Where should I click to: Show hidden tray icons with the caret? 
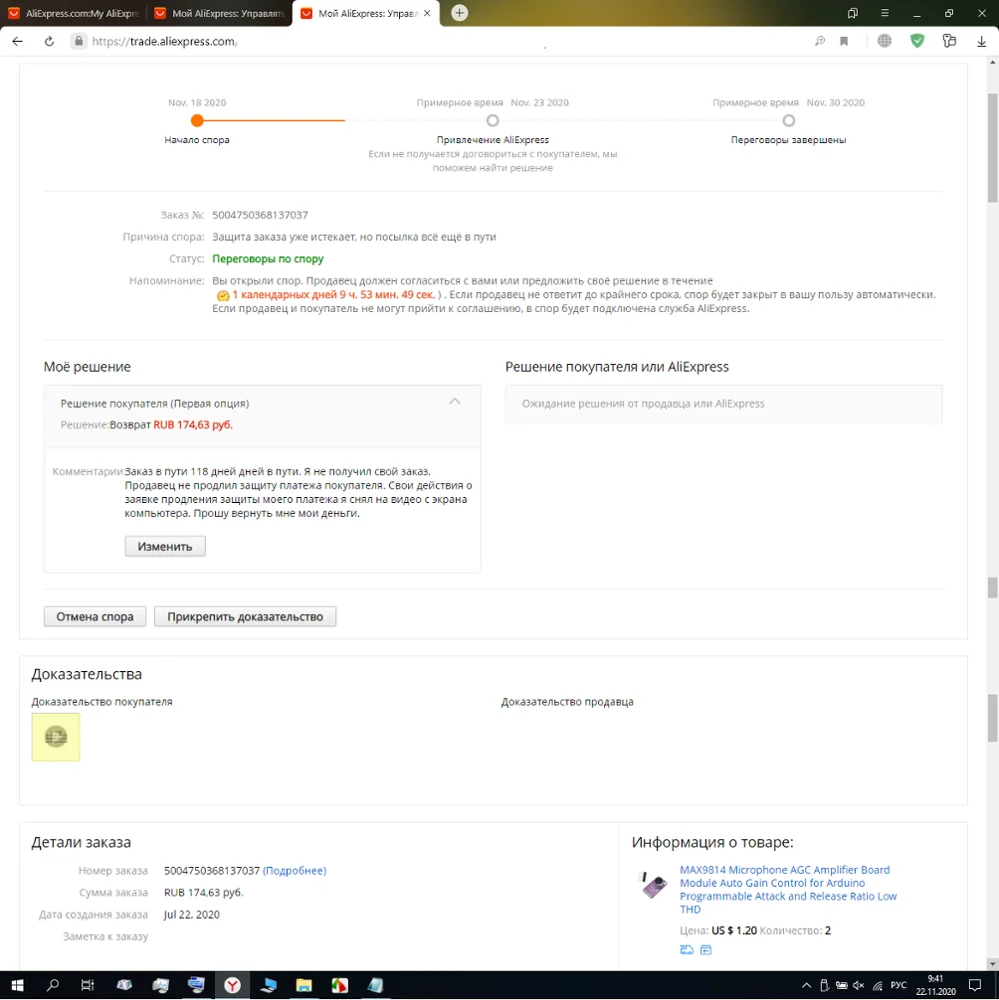806,985
